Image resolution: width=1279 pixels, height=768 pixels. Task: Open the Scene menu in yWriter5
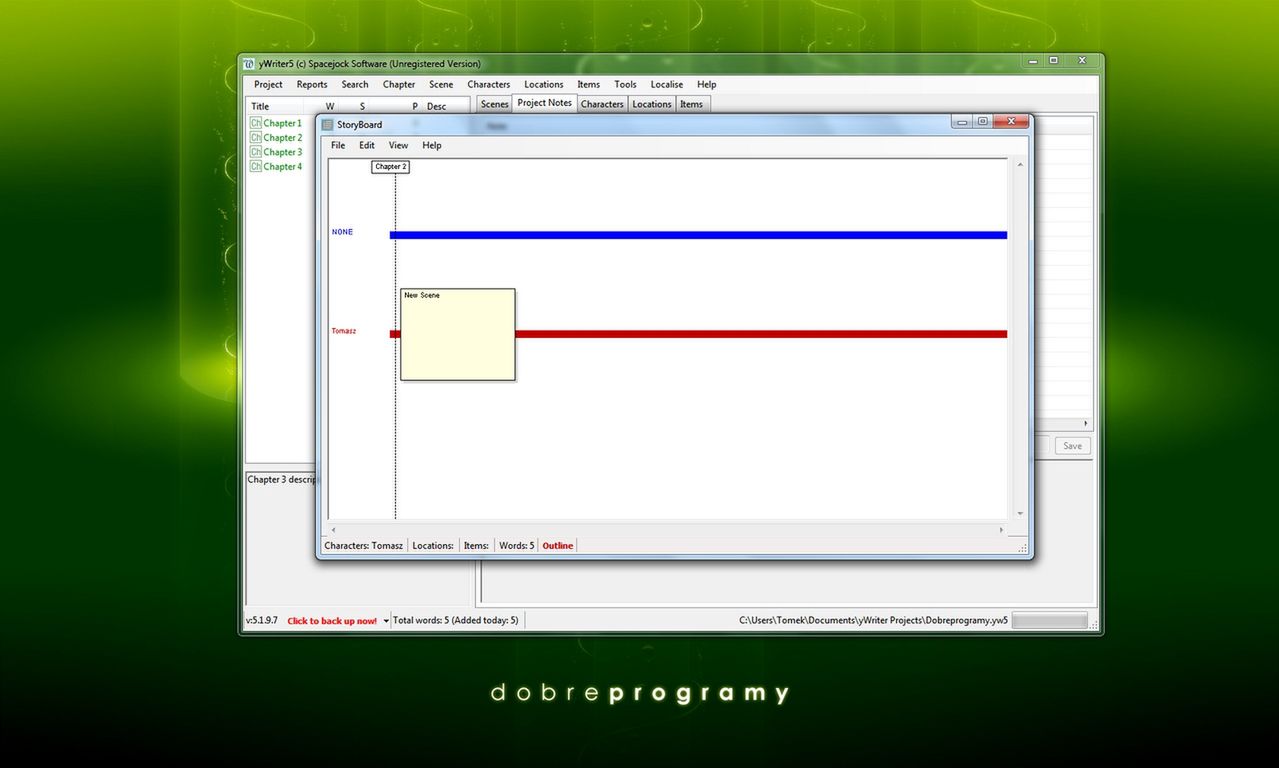coord(441,84)
